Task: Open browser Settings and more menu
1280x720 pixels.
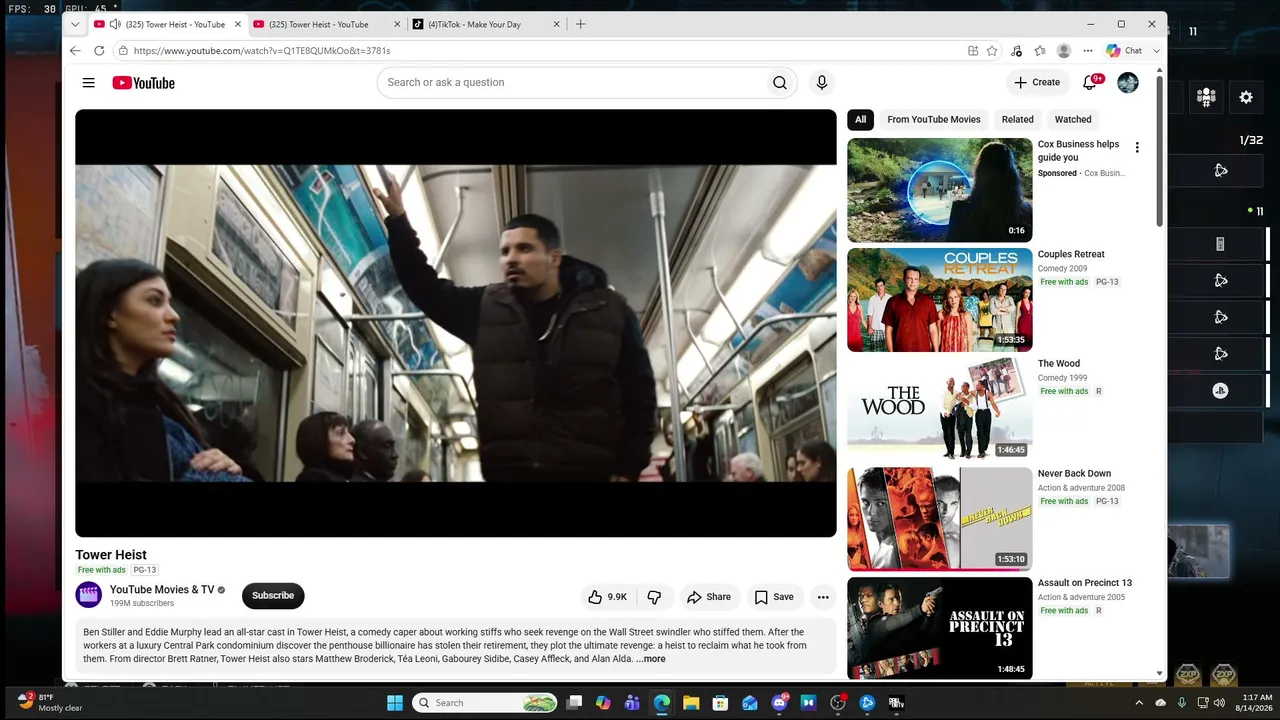Action: click(1086, 51)
